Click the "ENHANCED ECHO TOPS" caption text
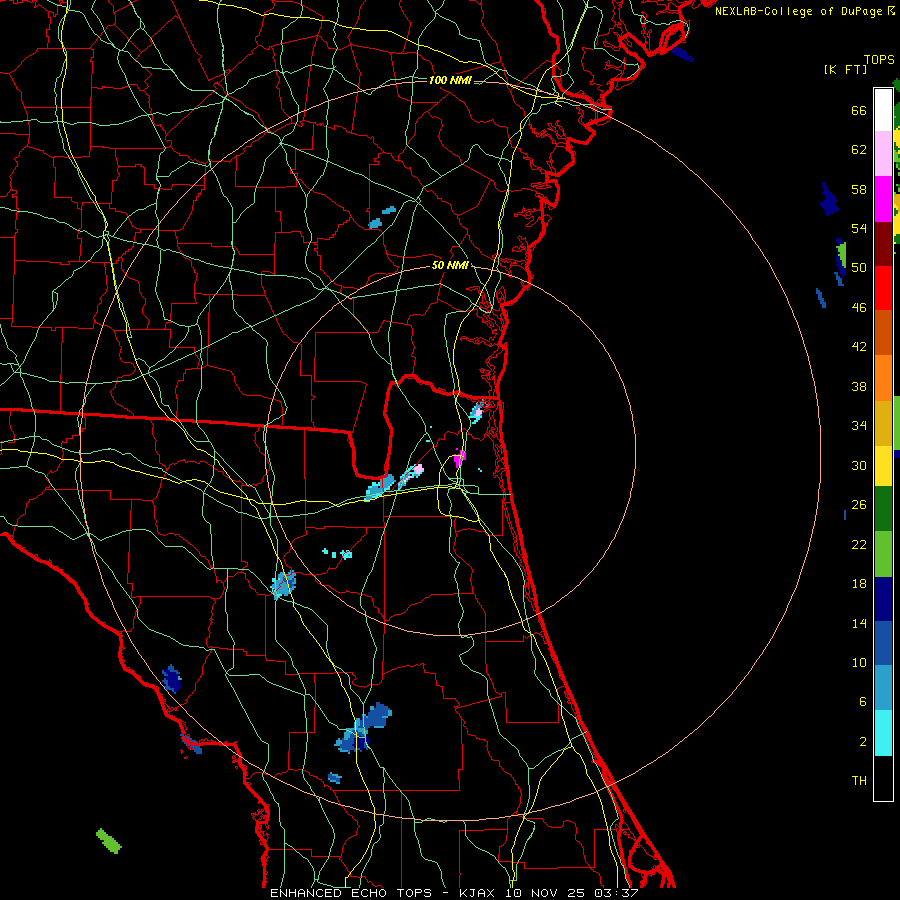 (x=351, y=893)
